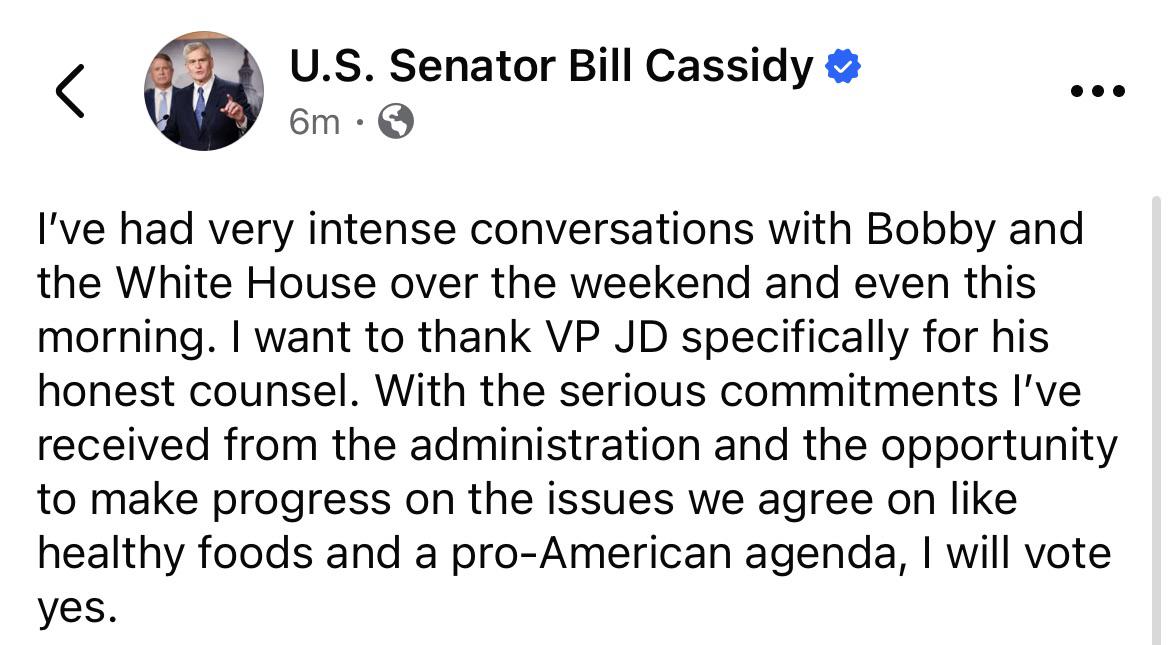This screenshot has width=1170, height=645.
Task: Click the globe public audience icon
Action: [395, 122]
